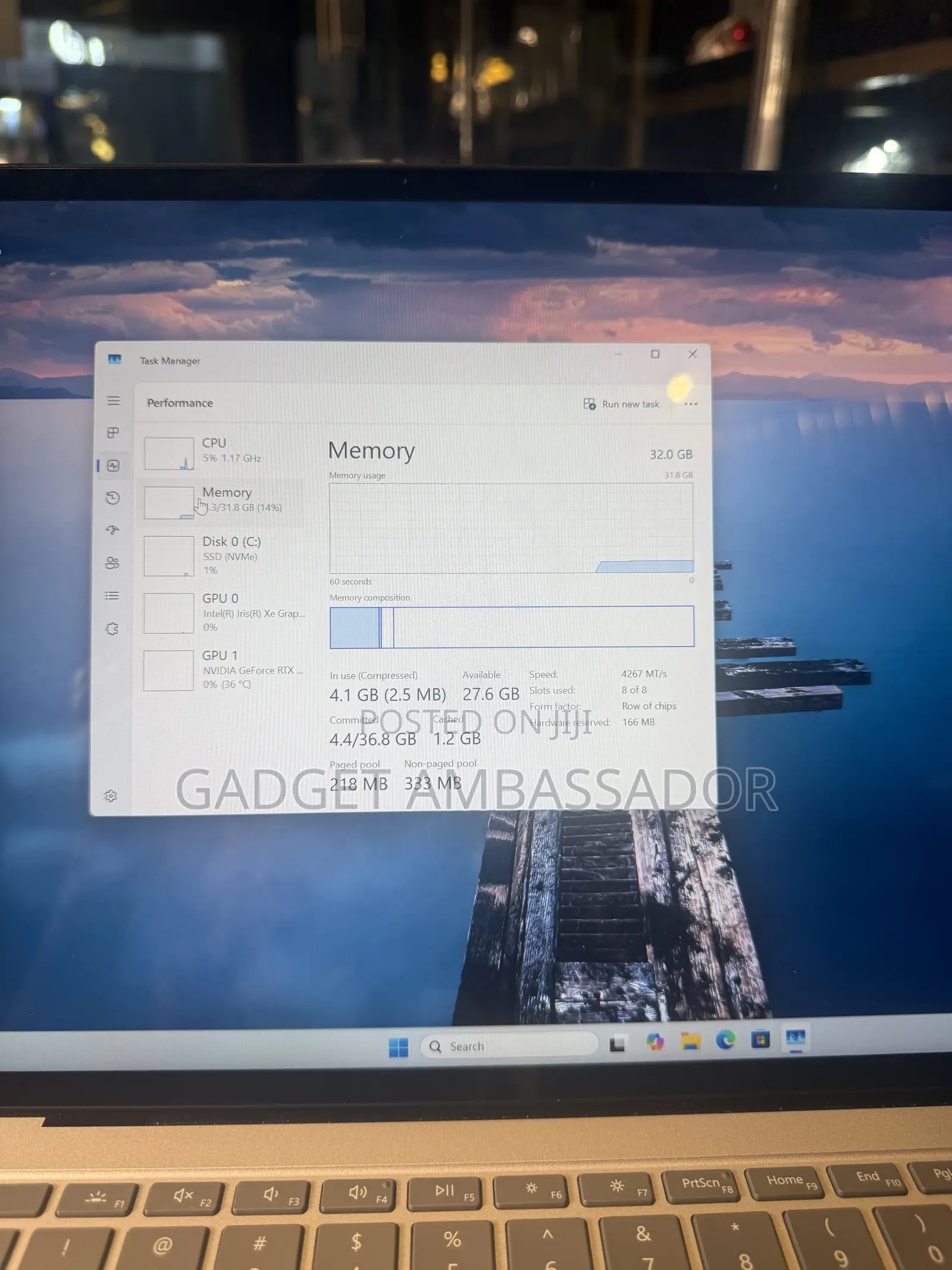The image size is (952, 1270).
Task: Click Run new task button
Action: pos(621,404)
